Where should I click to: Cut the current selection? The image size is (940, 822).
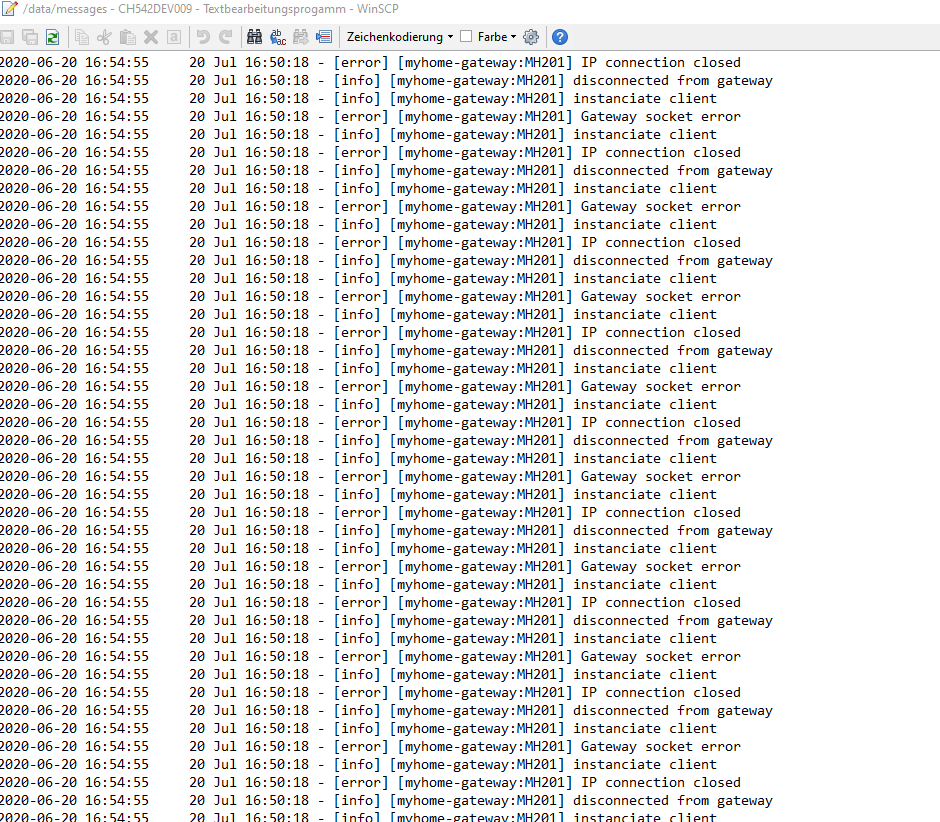(104, 36)
